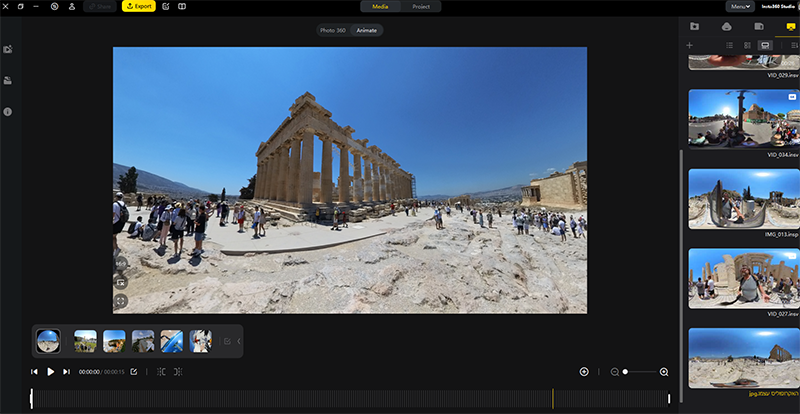800x414 pixels.
Task: Click the trim start bracket icon
Action: (x=161, y=372)
